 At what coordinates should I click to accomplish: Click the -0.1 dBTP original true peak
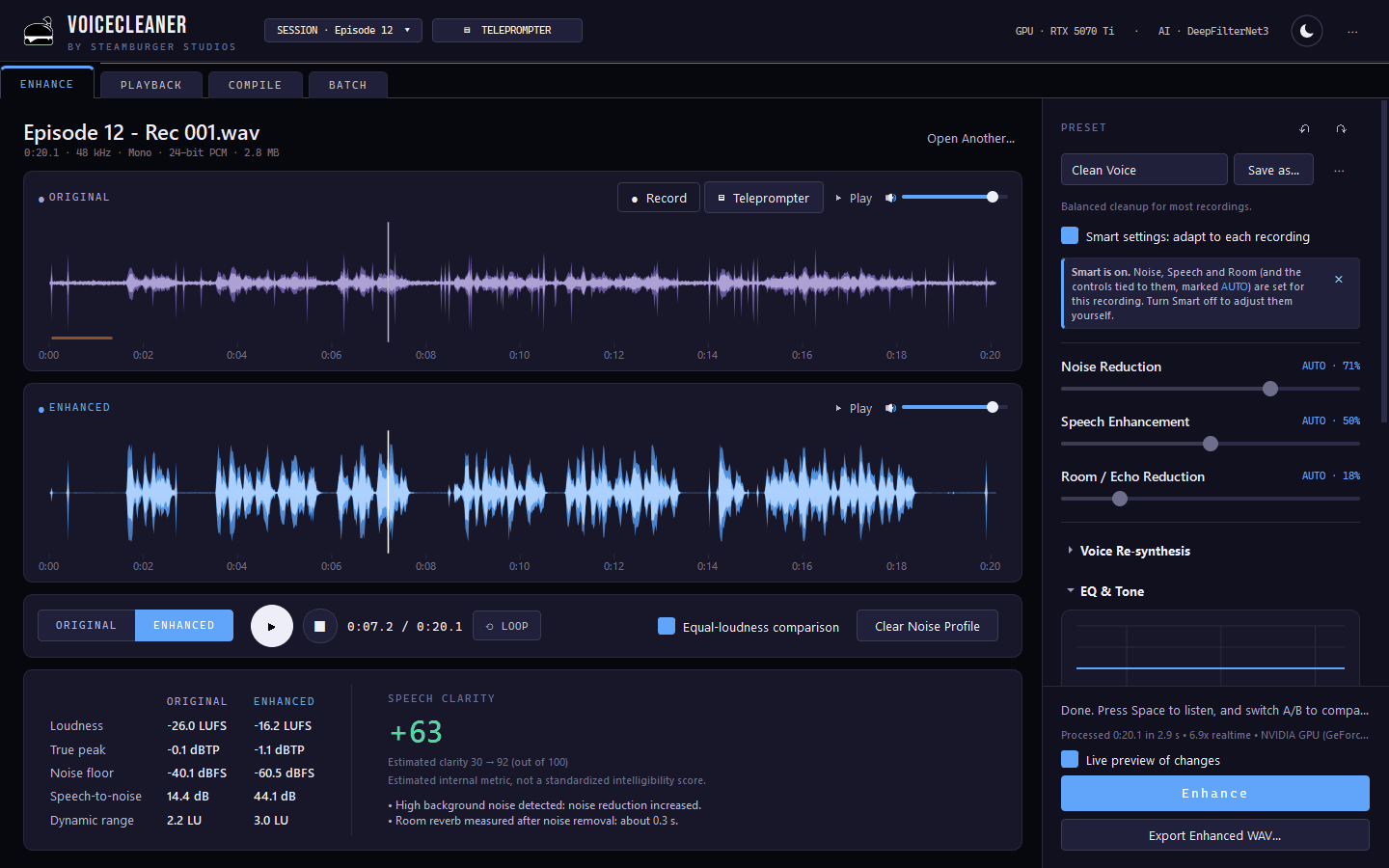coord(193,749)
